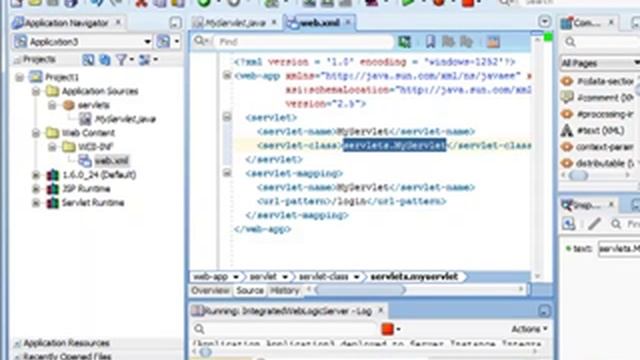Toggle bookmark using the blue bookmark icon
This screenshot has height=360, width=640.
click(x=430, y=41)
